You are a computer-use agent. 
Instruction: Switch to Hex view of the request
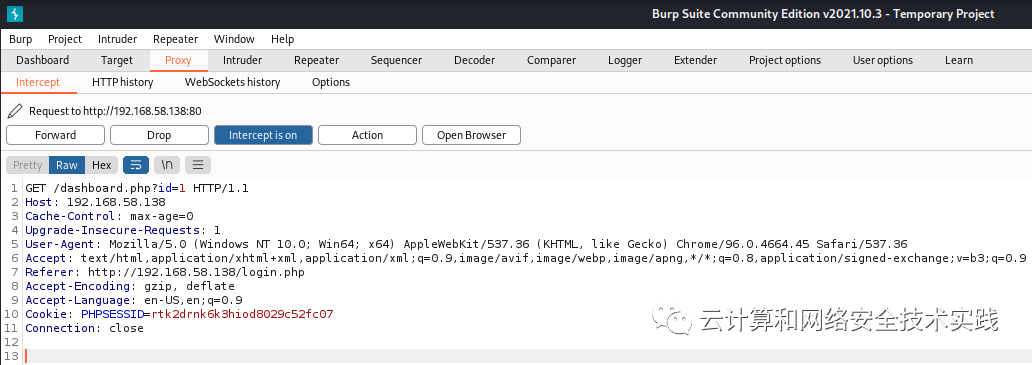(x=101, y=165)
